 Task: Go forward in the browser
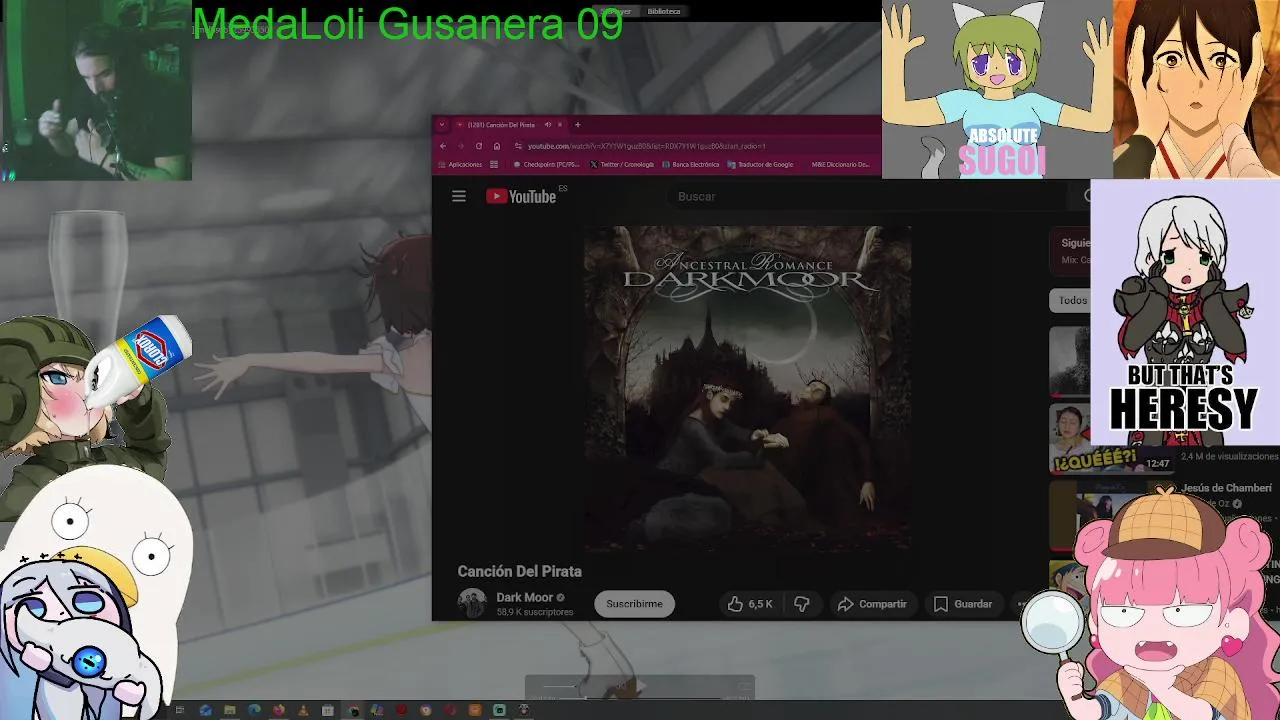[461, 146]
